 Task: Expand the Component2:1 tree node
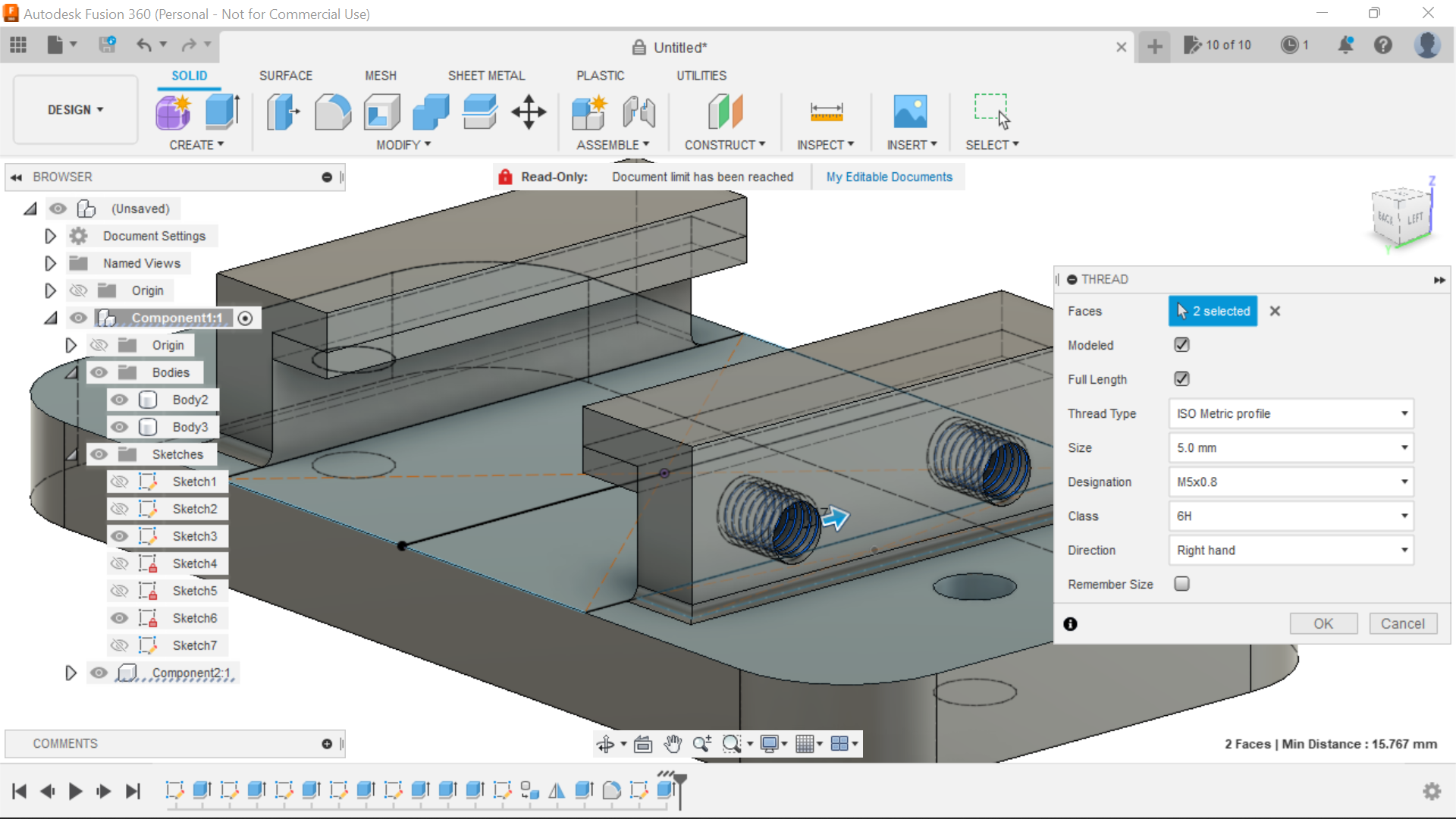click(71, 673)
